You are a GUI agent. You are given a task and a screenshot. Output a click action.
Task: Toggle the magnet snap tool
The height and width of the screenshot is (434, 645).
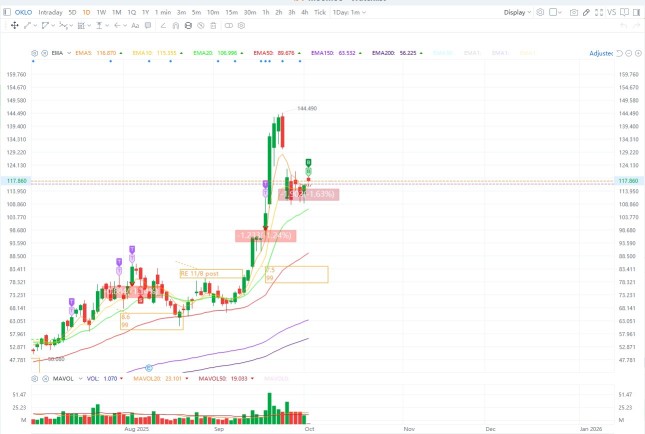point(176,26)
